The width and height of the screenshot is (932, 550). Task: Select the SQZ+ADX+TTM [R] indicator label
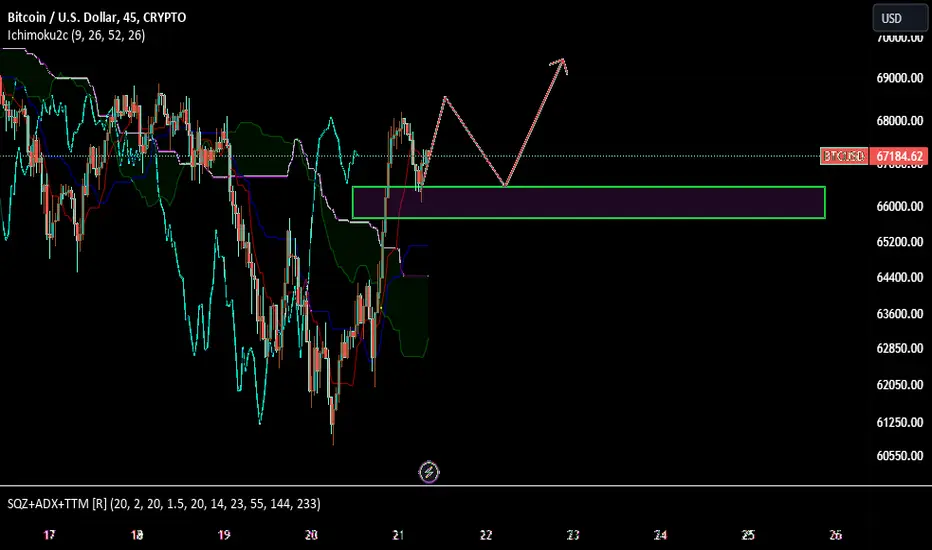point(163,504)
